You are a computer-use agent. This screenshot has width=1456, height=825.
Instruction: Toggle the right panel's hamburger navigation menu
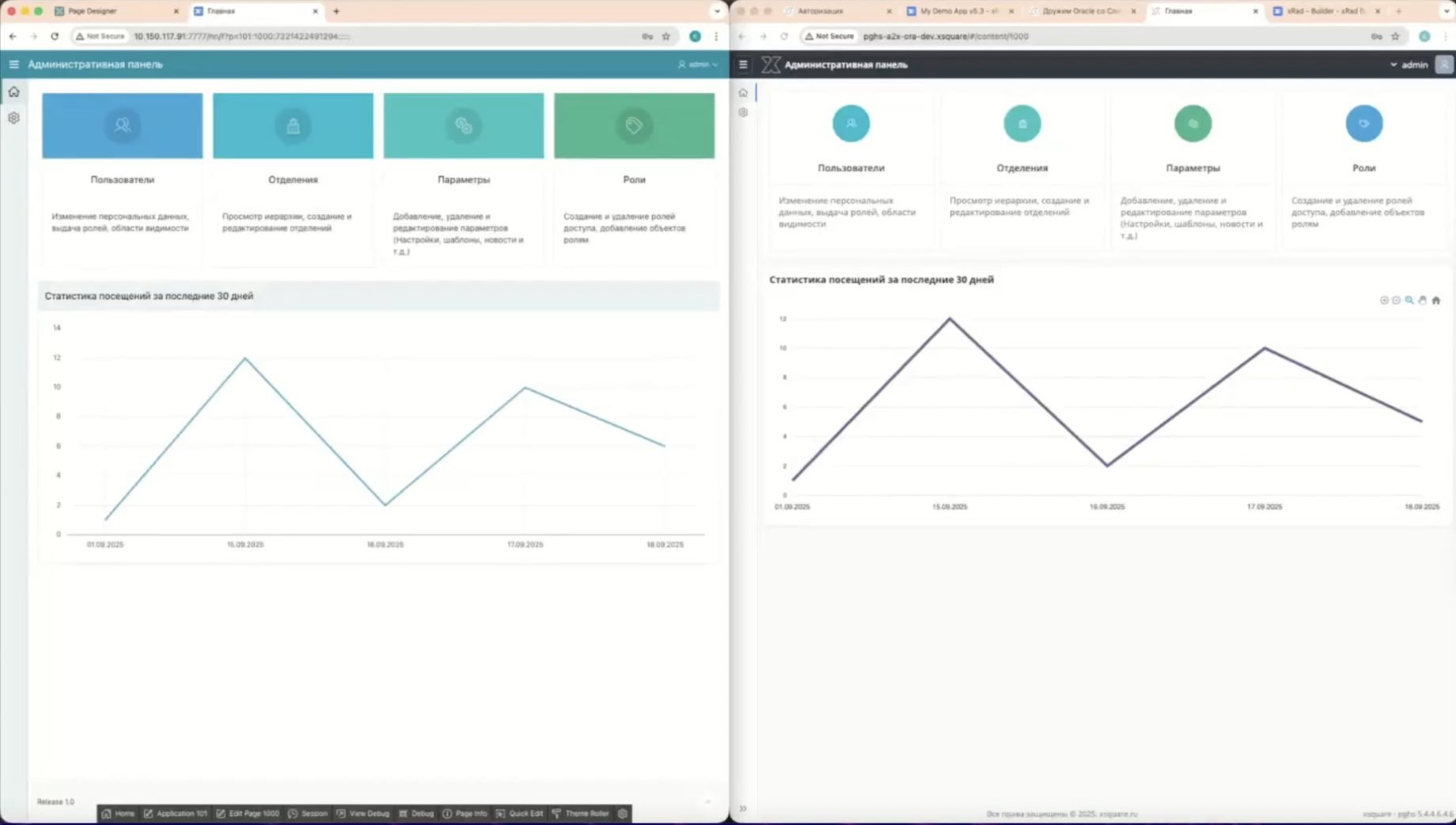pyautogui.click(x=743, y=64)
